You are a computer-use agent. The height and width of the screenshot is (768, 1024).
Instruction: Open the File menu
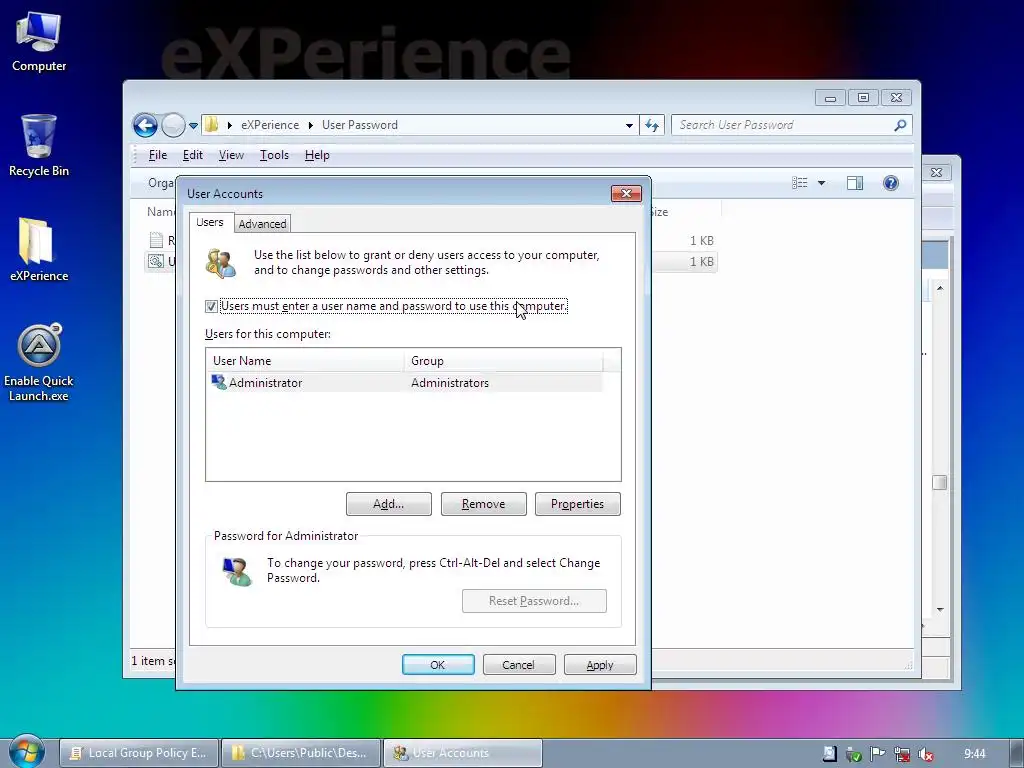point(157,155)
